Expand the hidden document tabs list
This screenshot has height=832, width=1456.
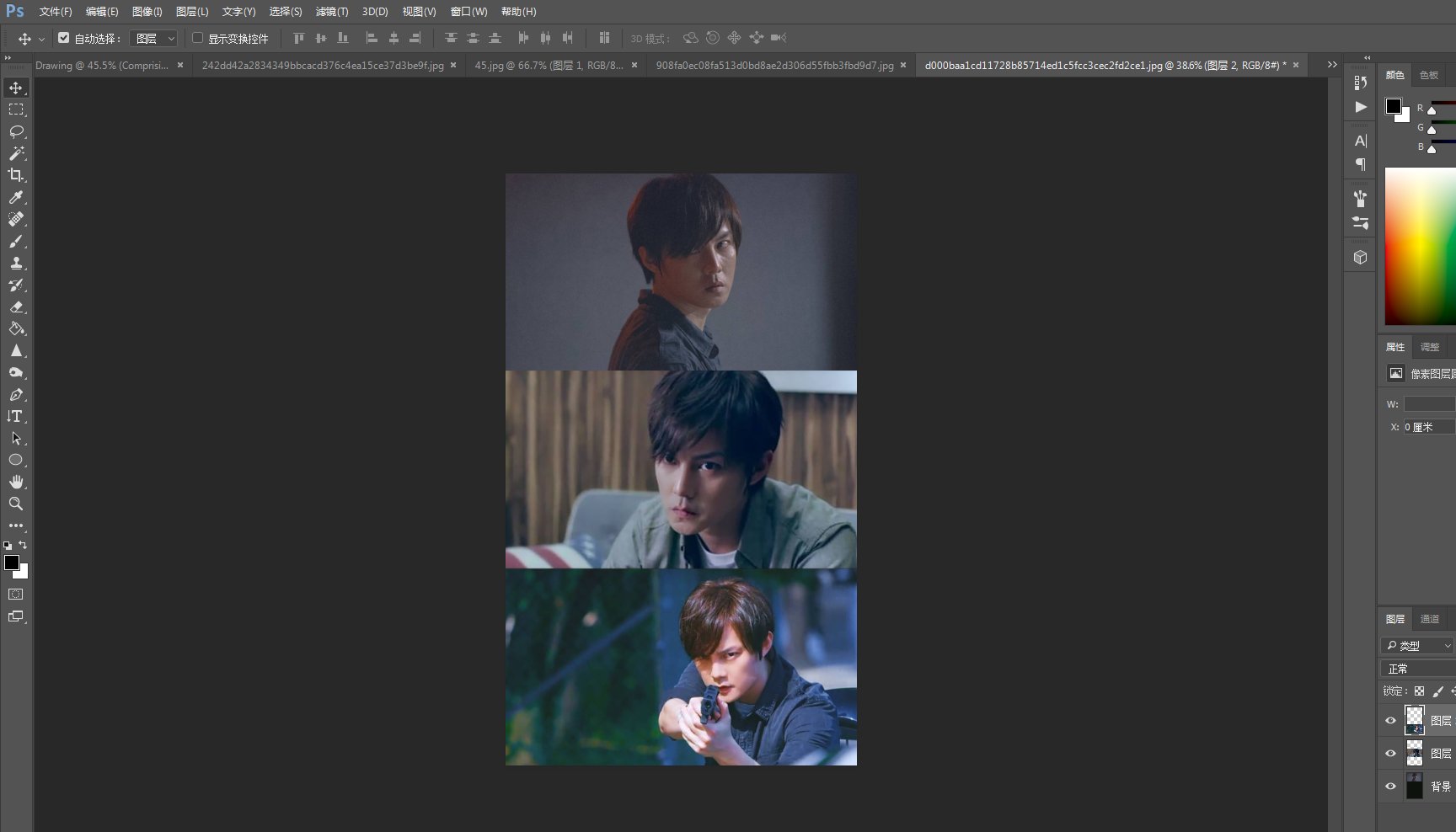[x=1332, y=65]
